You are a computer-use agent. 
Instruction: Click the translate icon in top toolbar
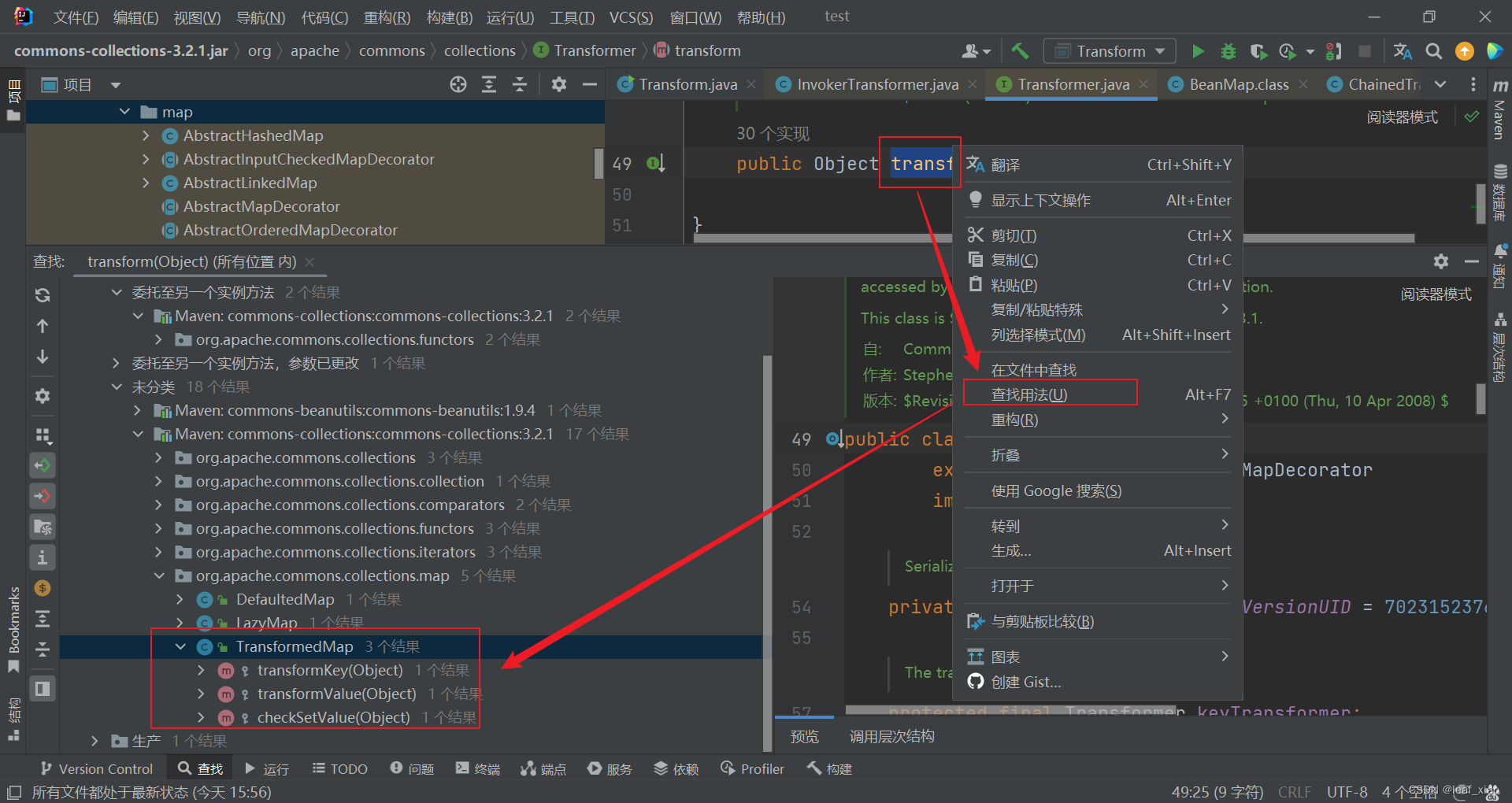click(x=1403, y=51)
